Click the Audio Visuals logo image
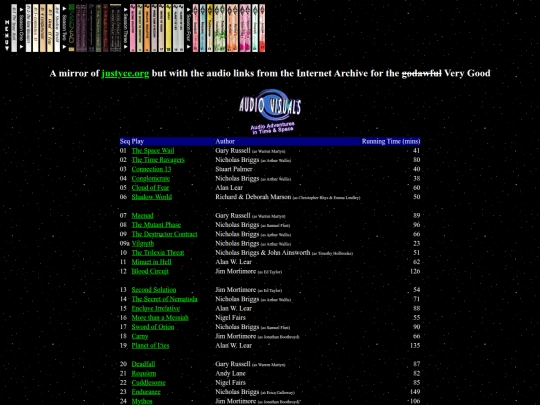This screenshot has height=405, width=540. [x=270, y=111]
